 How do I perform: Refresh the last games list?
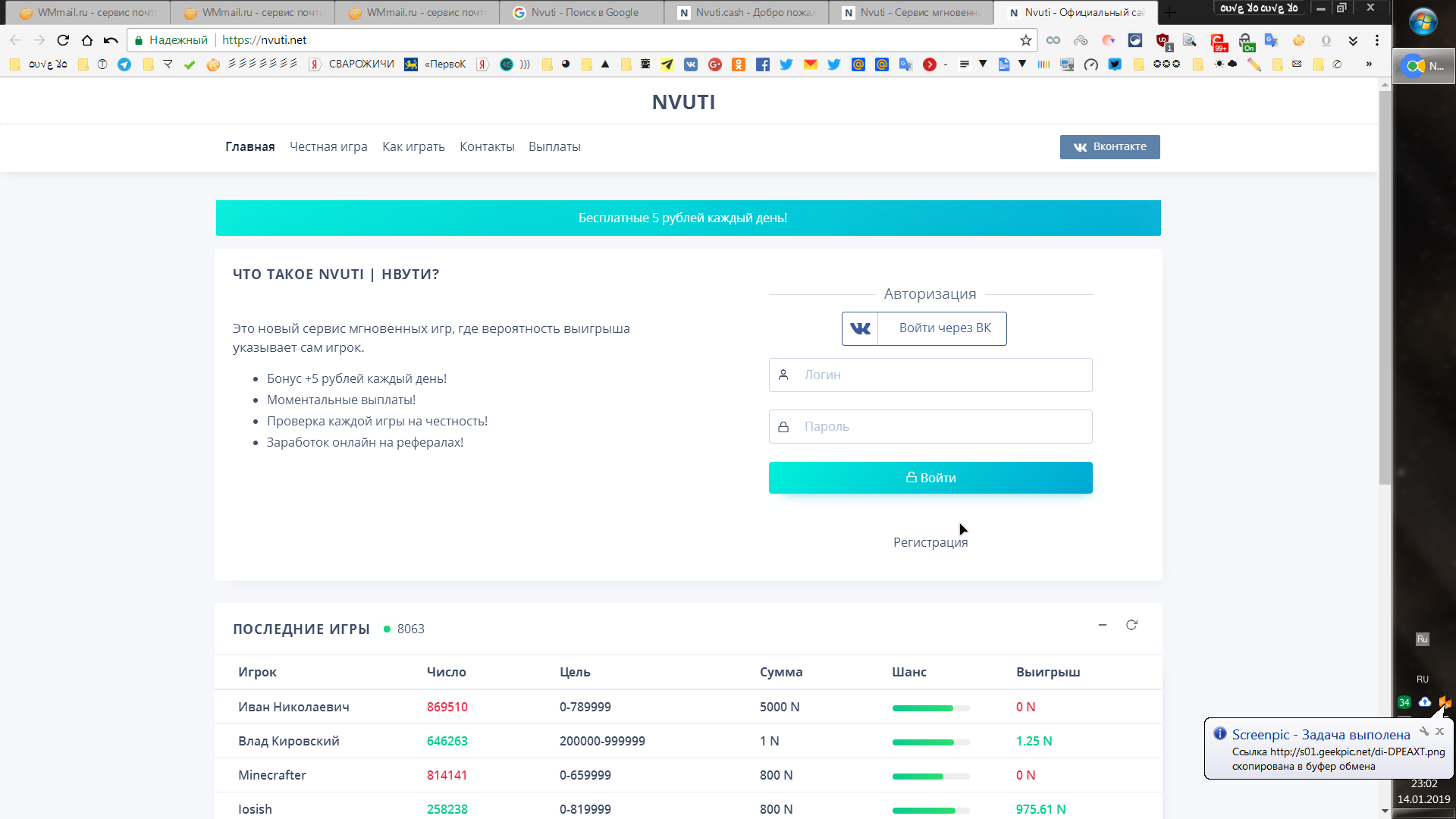pyautogui.click(x=1131, y=625)
